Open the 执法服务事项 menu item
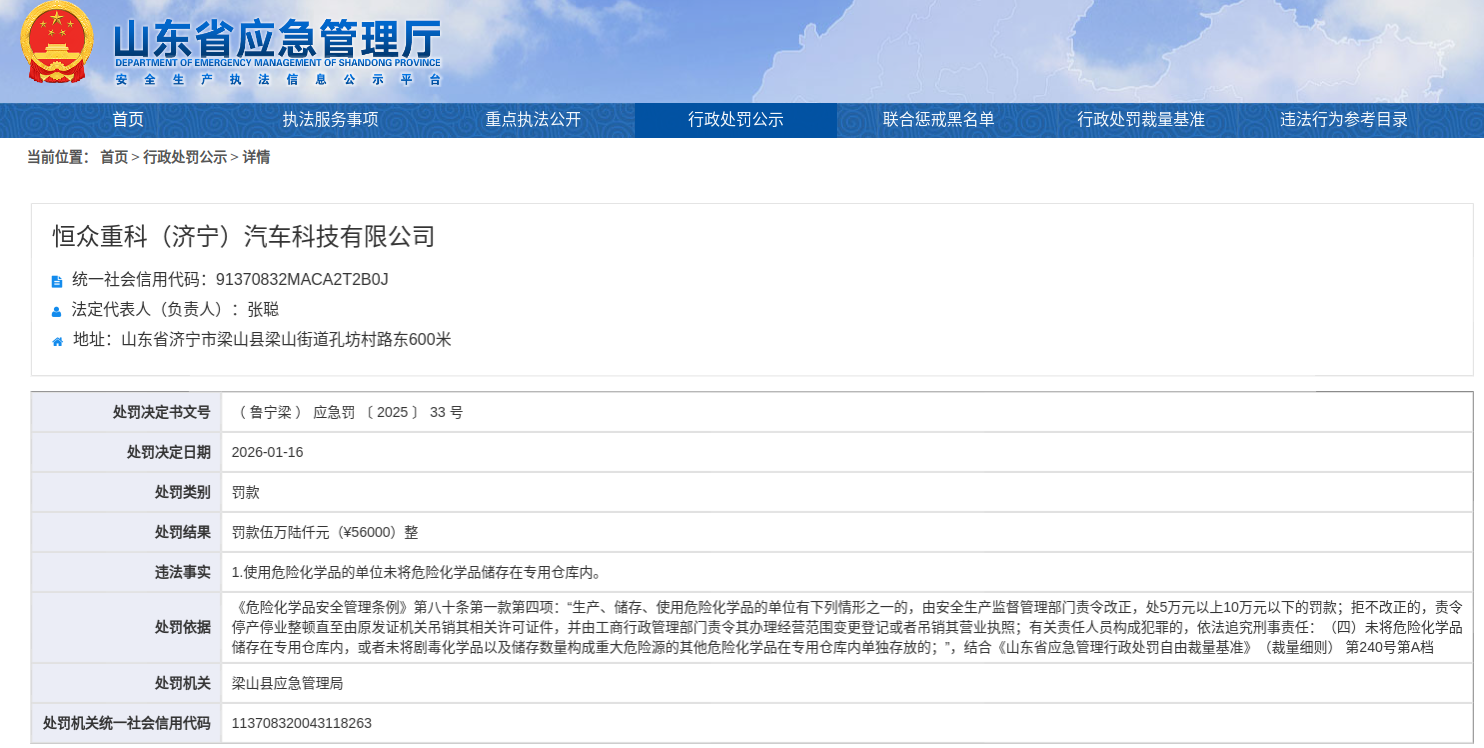This screenshot has height=748, width=1484. (x=330, y=120)
